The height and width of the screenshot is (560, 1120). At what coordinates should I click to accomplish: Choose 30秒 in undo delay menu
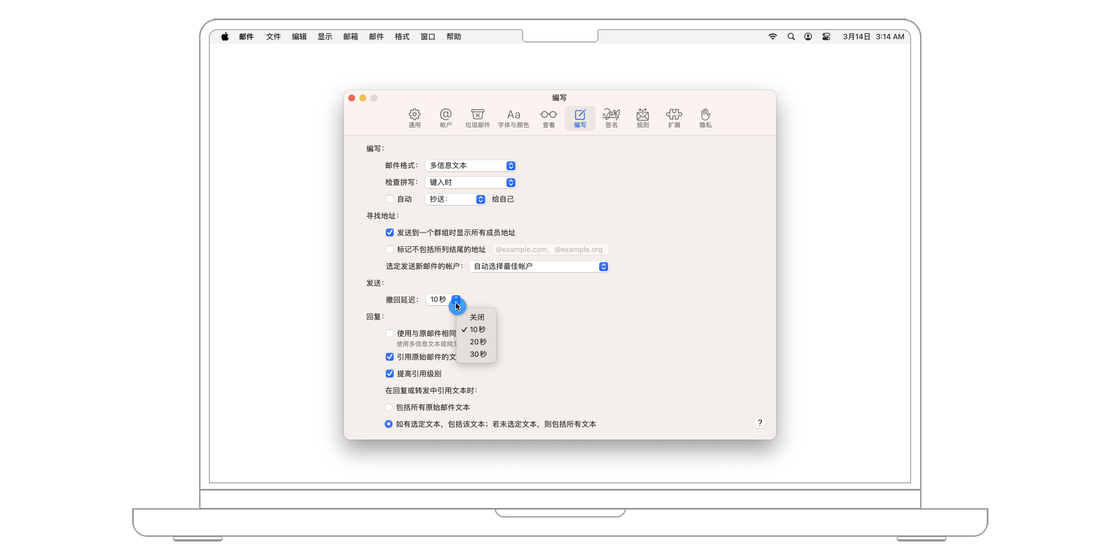click(x=476, y=354)
